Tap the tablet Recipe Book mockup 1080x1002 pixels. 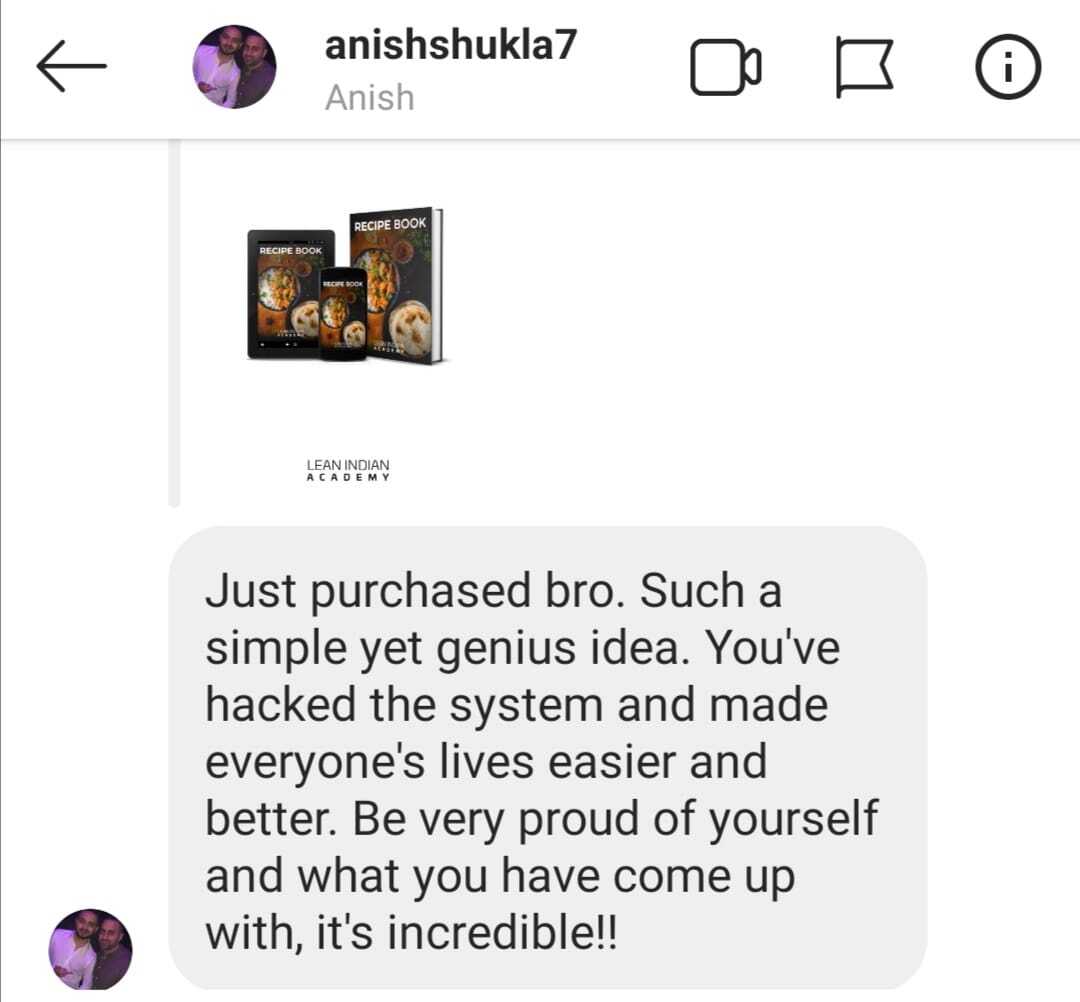[289, 295]
